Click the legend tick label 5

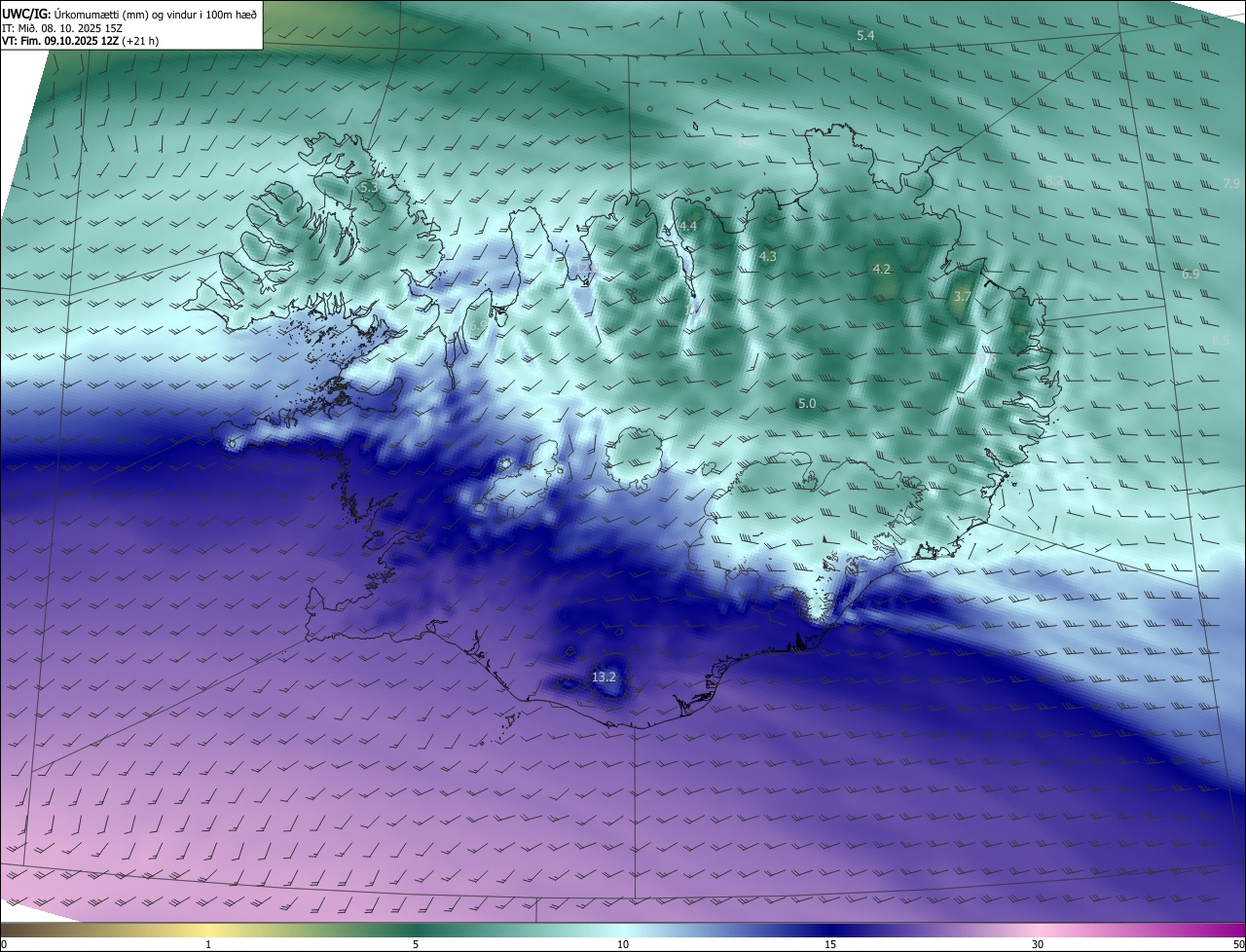click(x=416, y=945)
